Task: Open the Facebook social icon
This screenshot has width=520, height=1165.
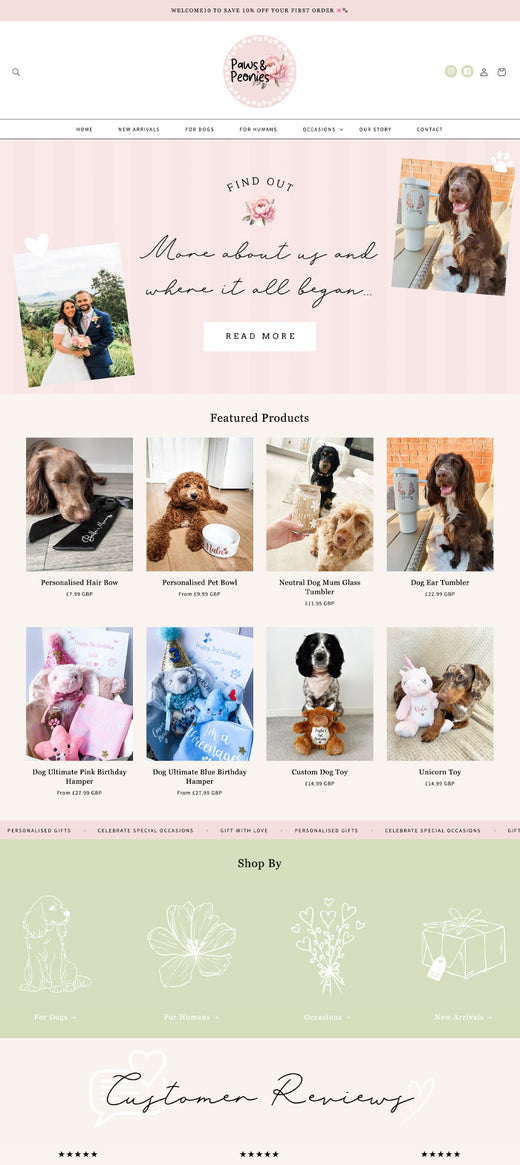Action: pos(467,71)
